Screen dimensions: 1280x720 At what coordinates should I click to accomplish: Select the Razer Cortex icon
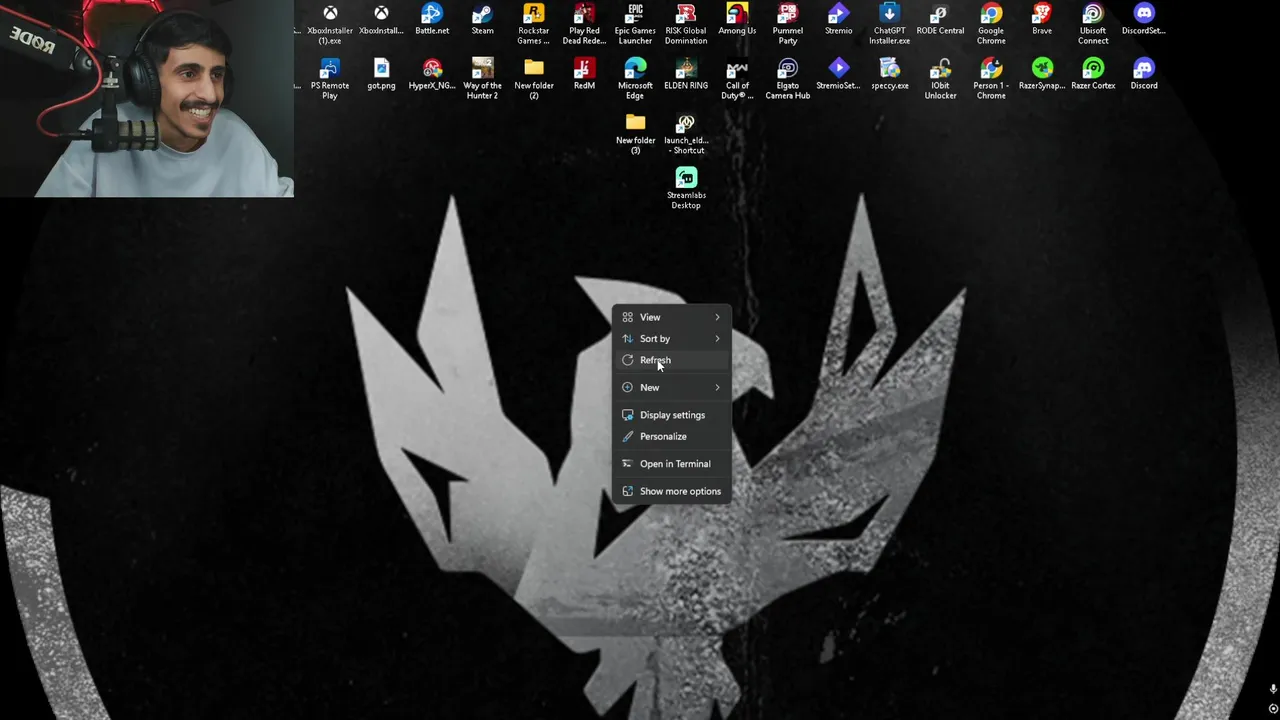point(1093,74)
